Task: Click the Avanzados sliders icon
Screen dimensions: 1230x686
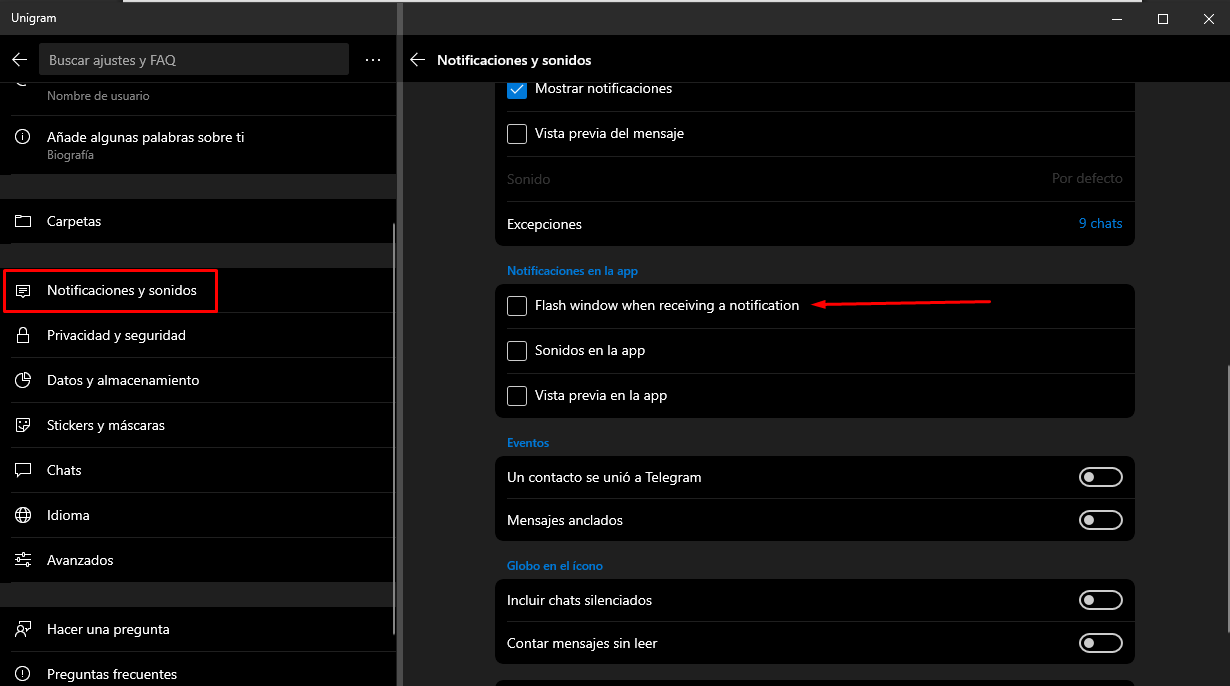Action: coord(23,561)
